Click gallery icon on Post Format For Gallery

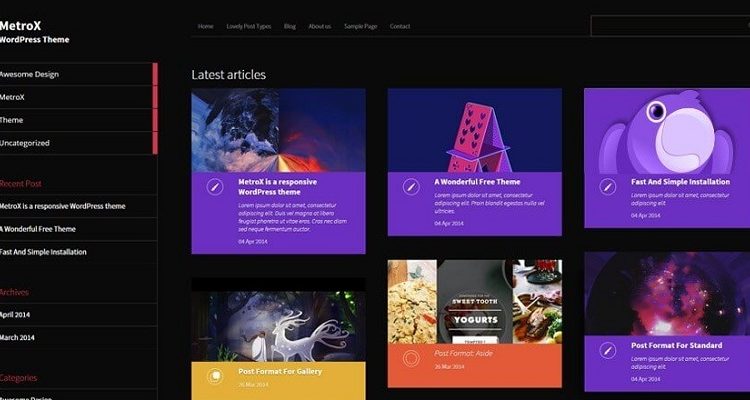tap(215, 376)
